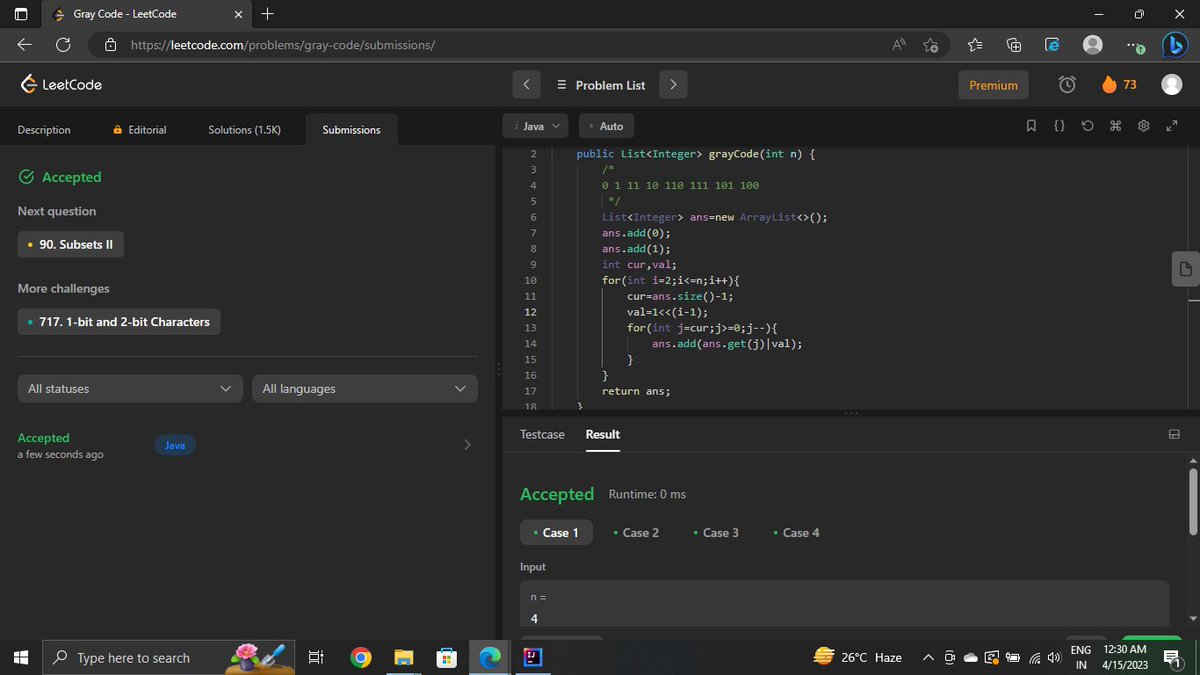Select the Result tab

coord(602,434)
